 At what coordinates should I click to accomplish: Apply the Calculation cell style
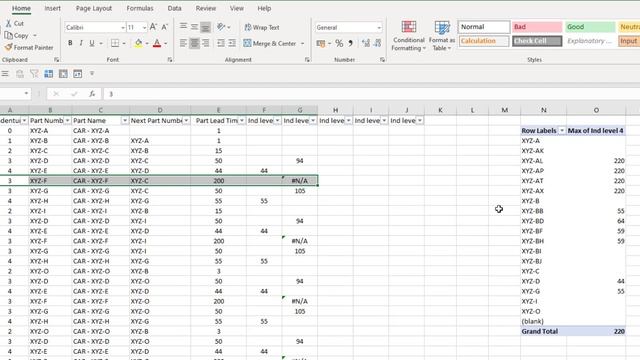pyautogui.click(x=484, y=41)
